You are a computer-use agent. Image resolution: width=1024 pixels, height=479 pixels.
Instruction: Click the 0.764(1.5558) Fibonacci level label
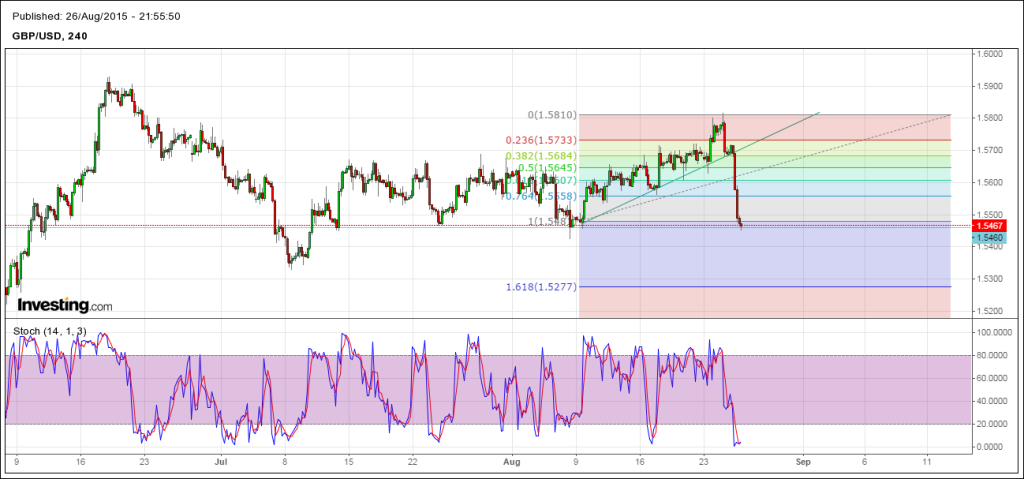540,196
